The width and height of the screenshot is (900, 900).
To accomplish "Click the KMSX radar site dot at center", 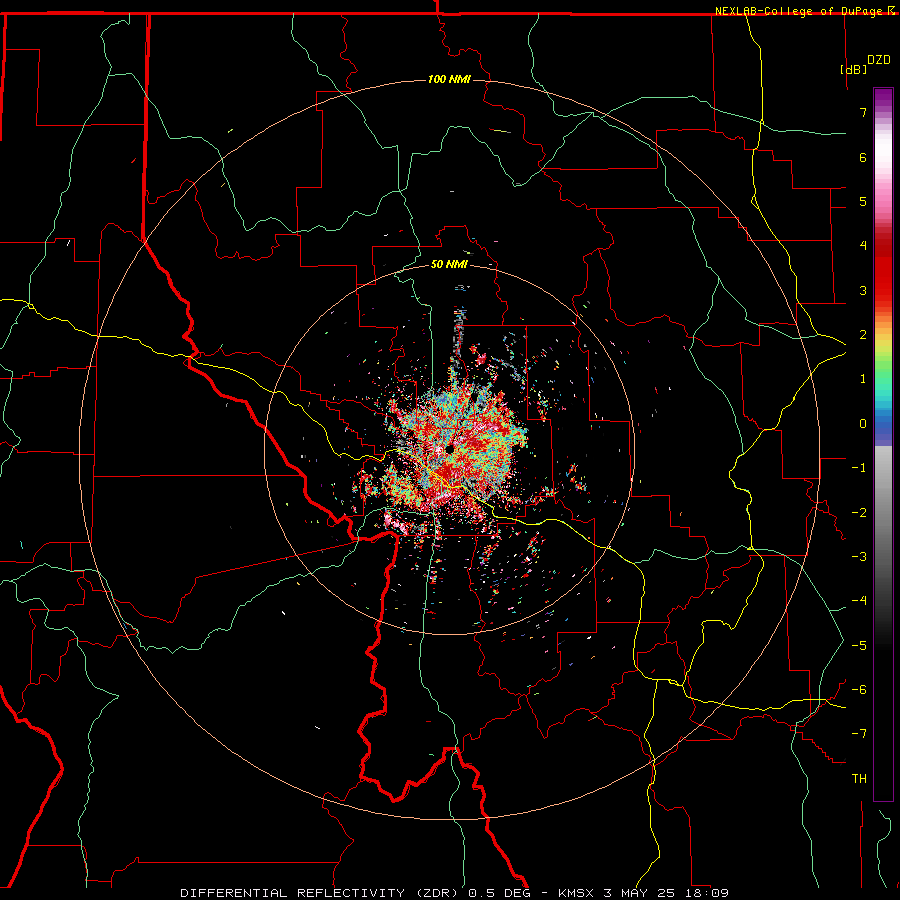I will [x=449, y=449].
